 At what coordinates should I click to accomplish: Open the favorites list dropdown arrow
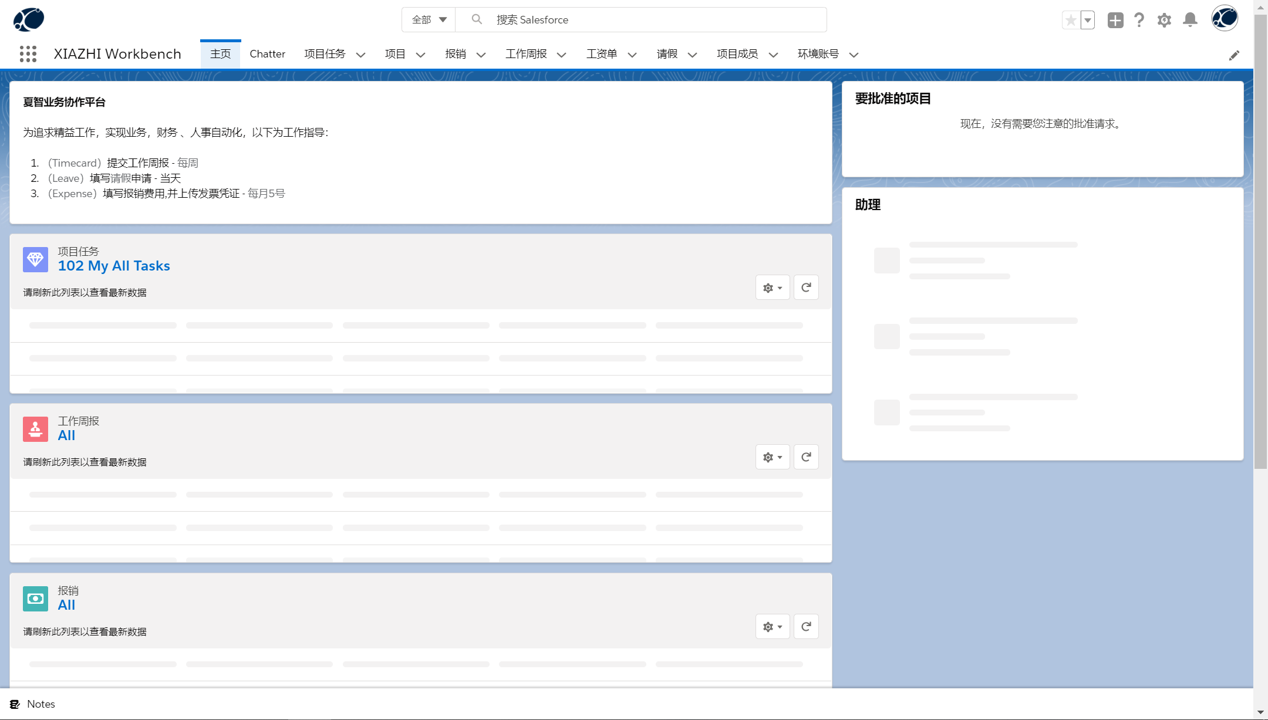(1088, 20)
